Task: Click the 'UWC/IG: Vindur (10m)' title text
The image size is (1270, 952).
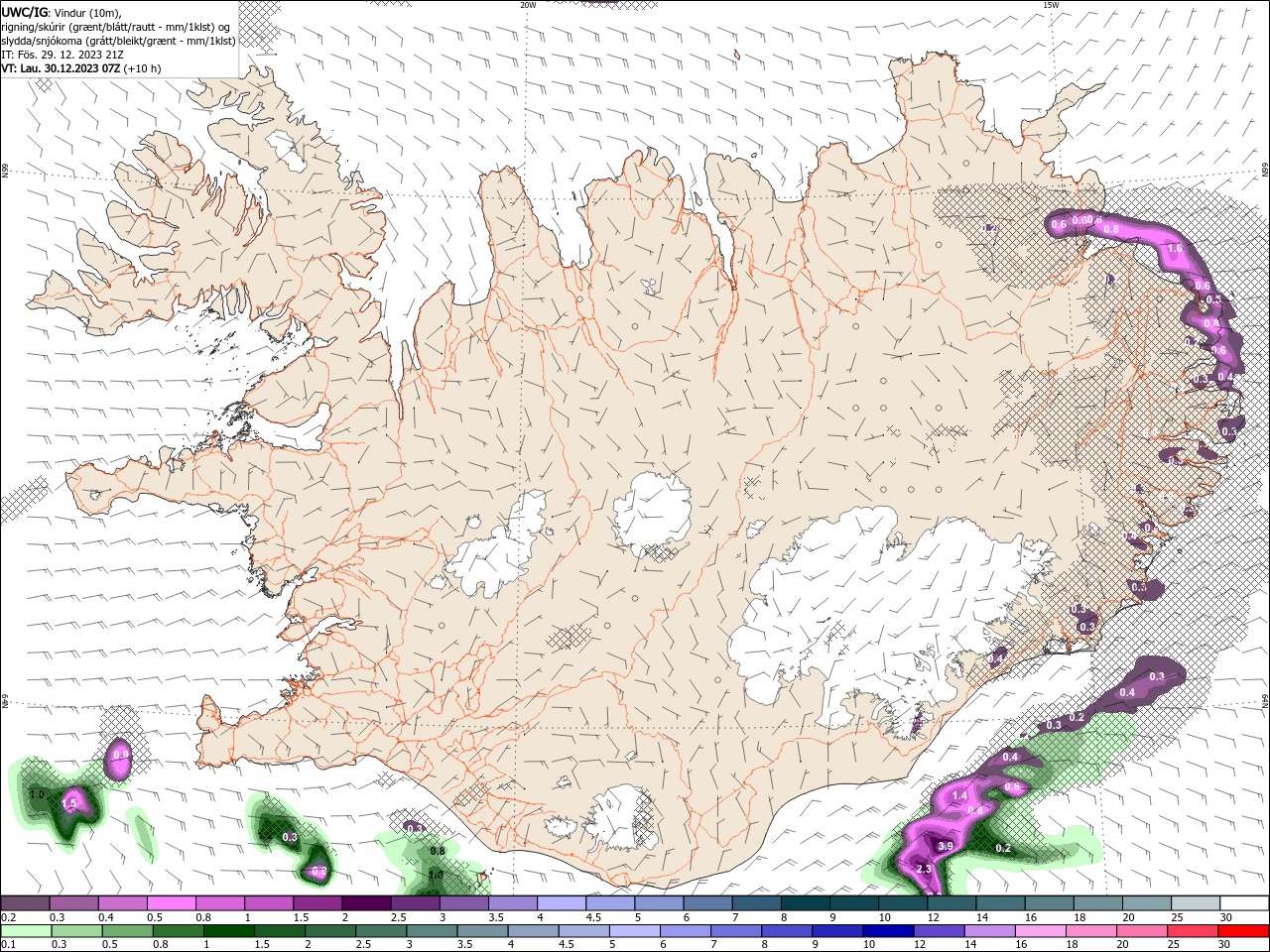Action: (61, 12)
